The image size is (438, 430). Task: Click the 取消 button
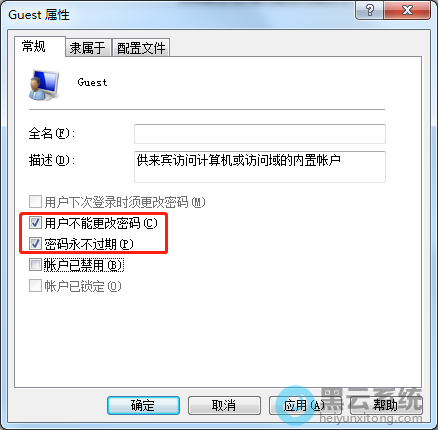[x=224, y=405]
